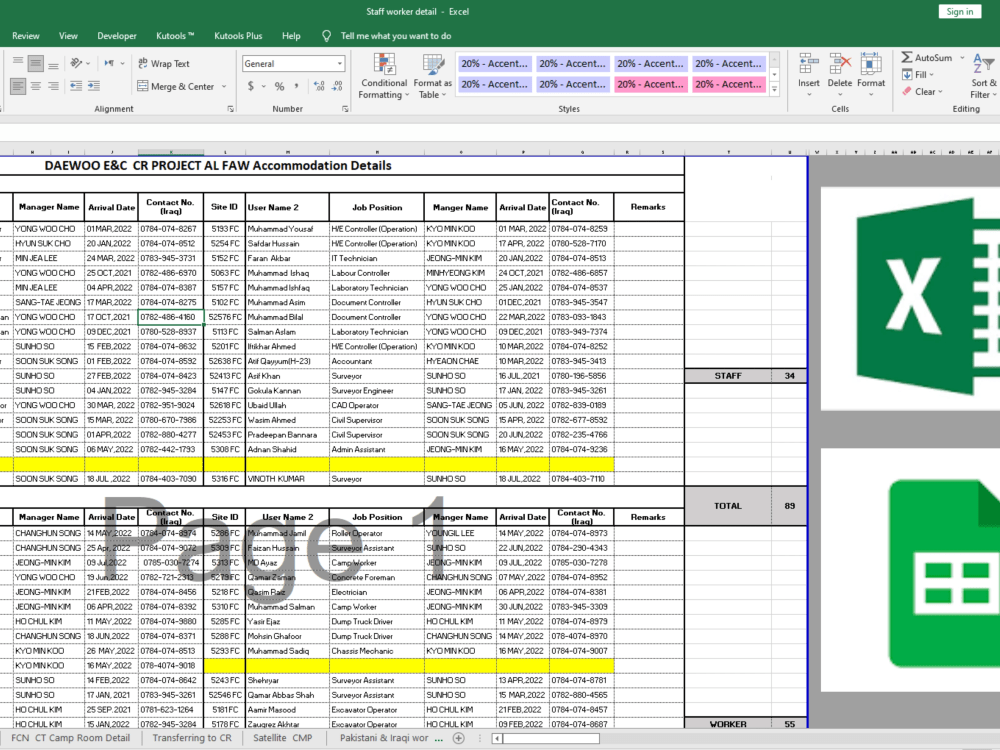Click the Clear eraser icon

click(907, 91)
